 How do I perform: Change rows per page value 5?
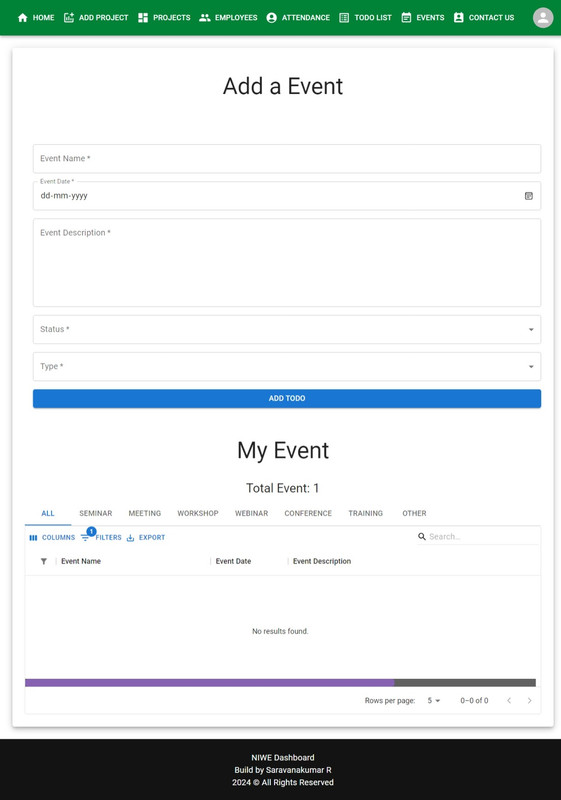click(434, 701)
